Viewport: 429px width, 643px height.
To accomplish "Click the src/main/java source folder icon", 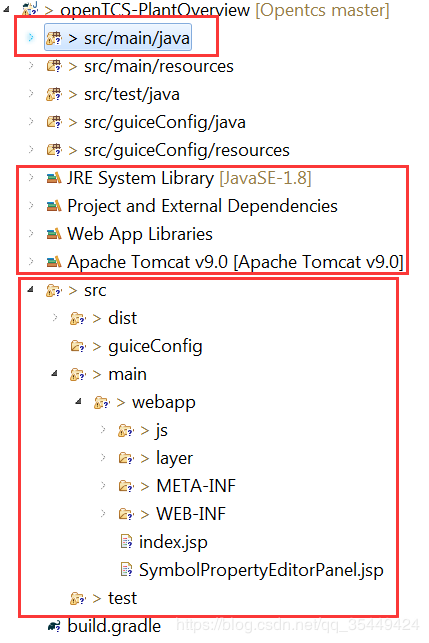I will 54,38.
